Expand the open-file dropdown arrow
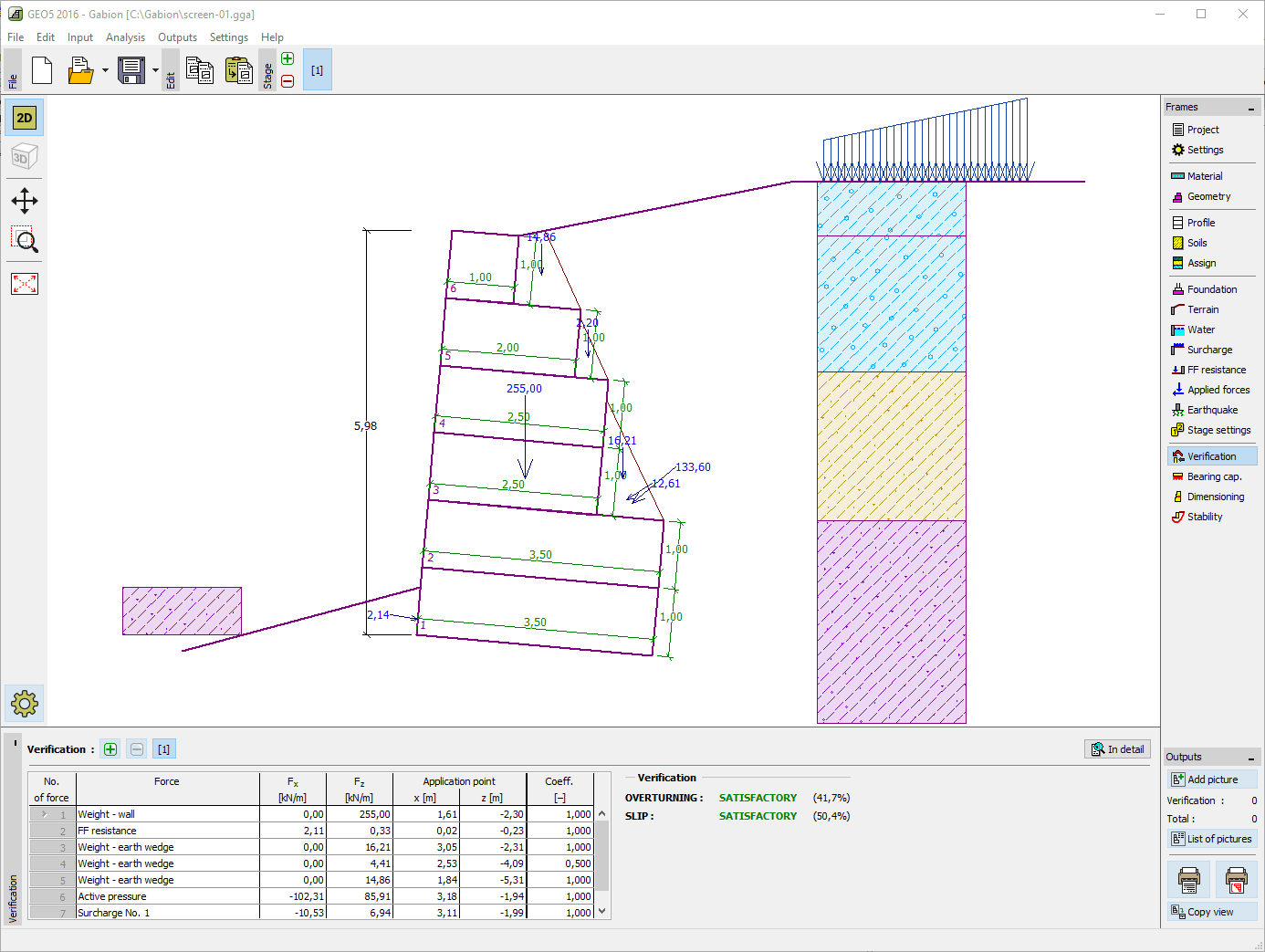 103,69
